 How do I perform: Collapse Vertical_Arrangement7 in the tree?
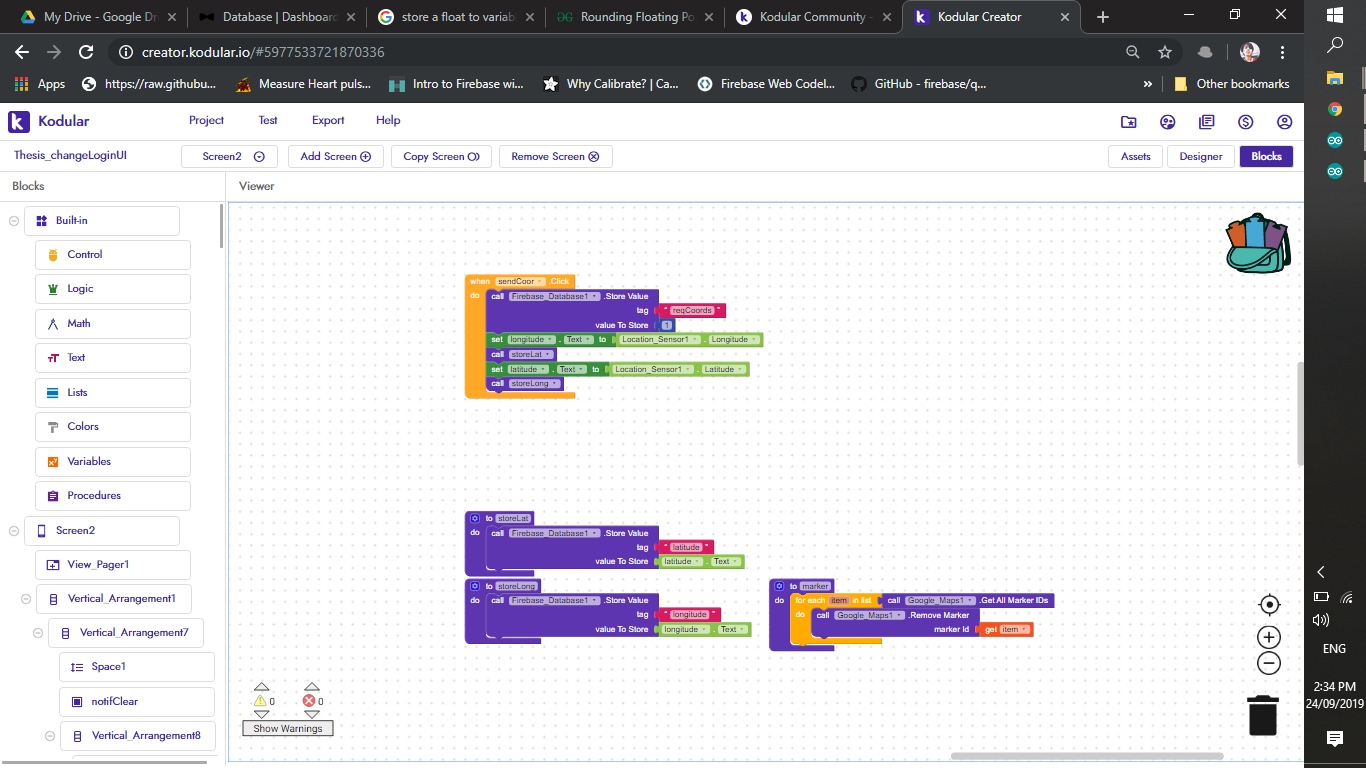[38, 633]
